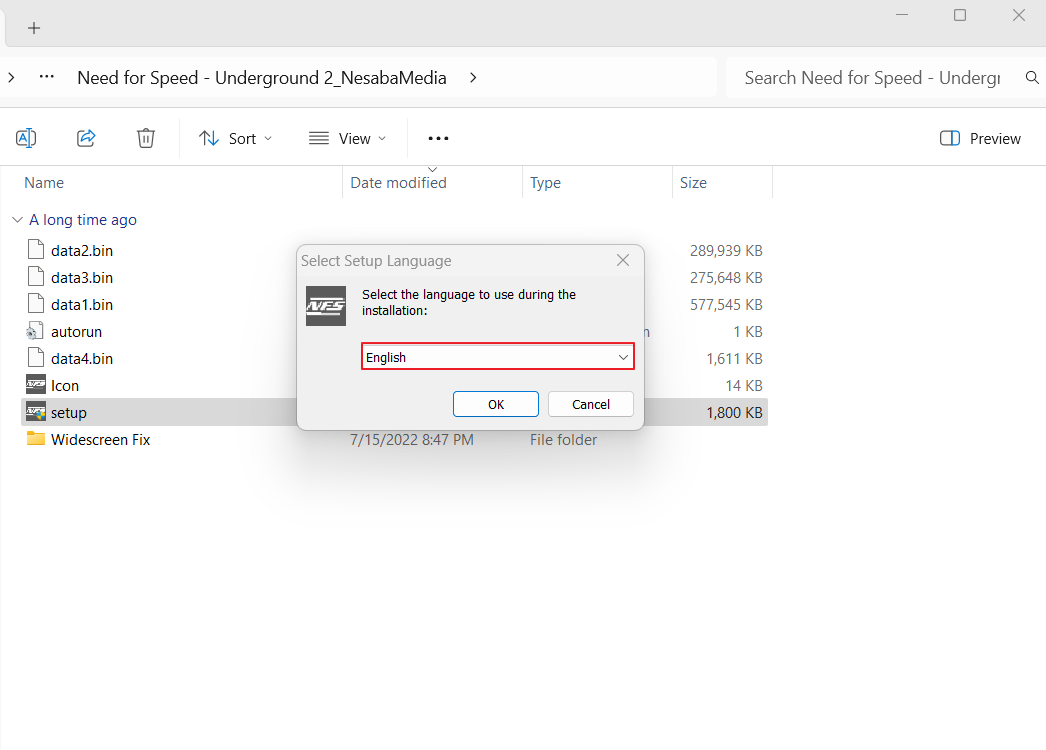Click the file name 'setup'
1046x750 pixels.
coord(69,413)
